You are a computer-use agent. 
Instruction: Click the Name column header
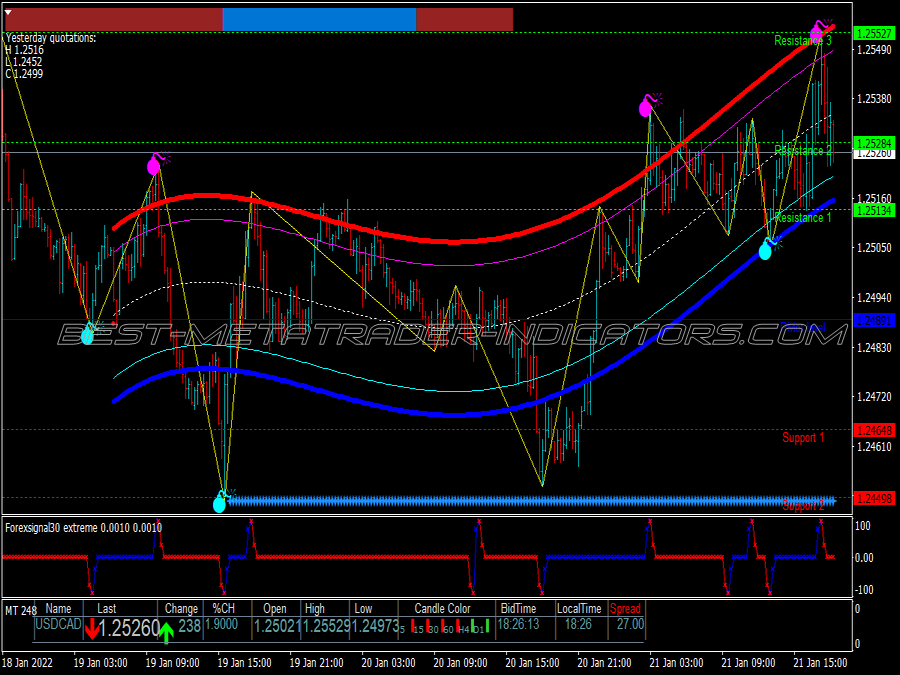click(59, 608)
